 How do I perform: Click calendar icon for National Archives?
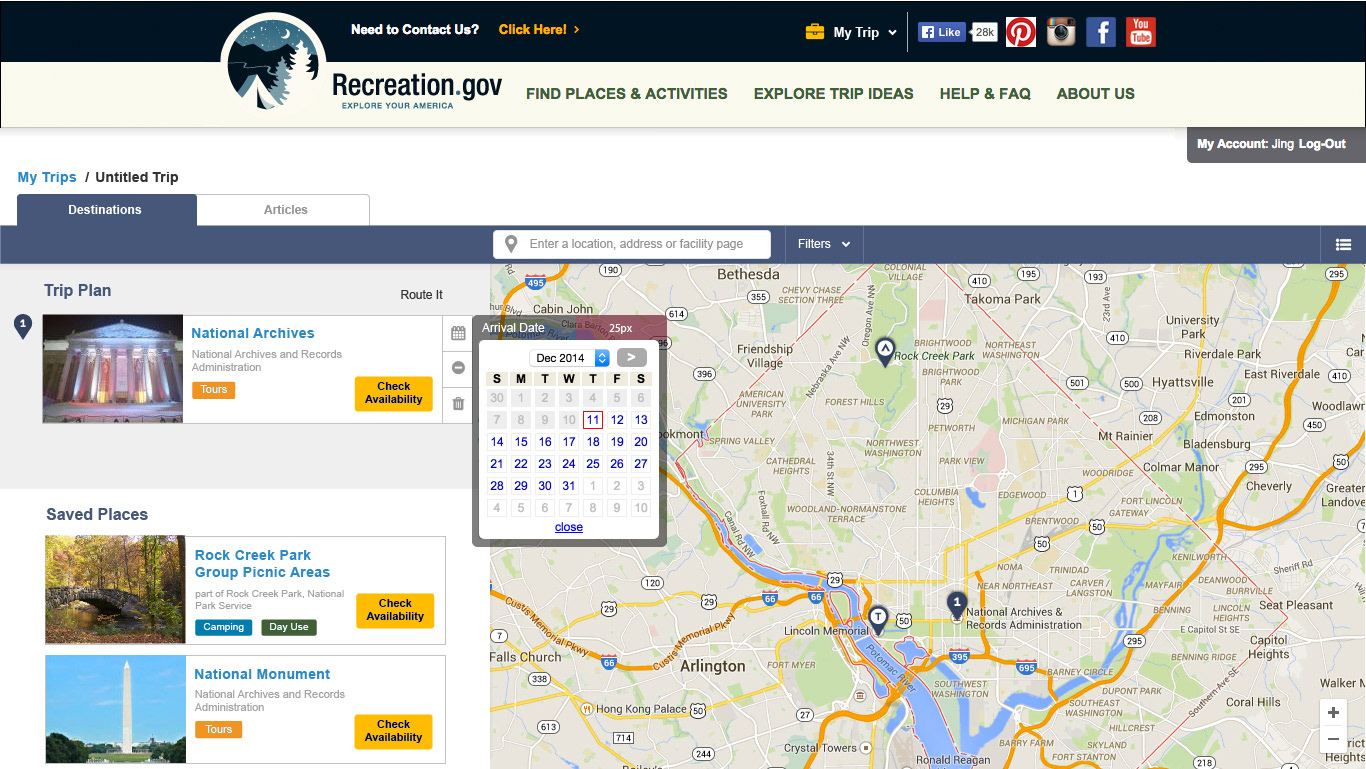point(458,333)
